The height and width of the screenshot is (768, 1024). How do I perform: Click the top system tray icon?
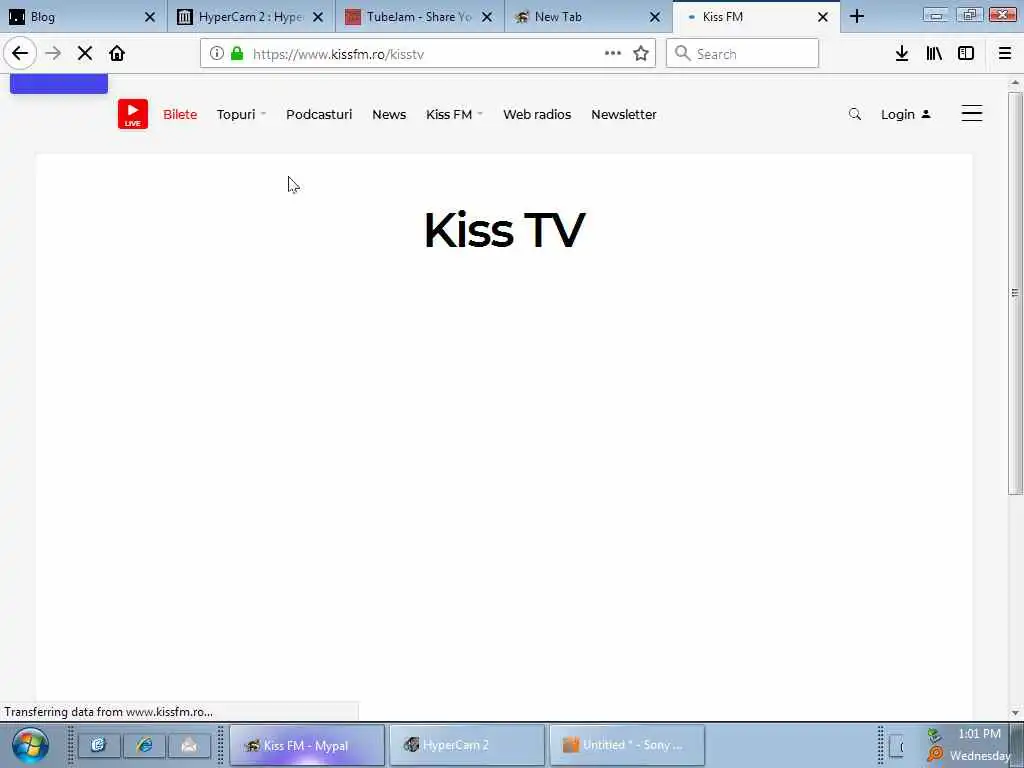click(935, 735)
